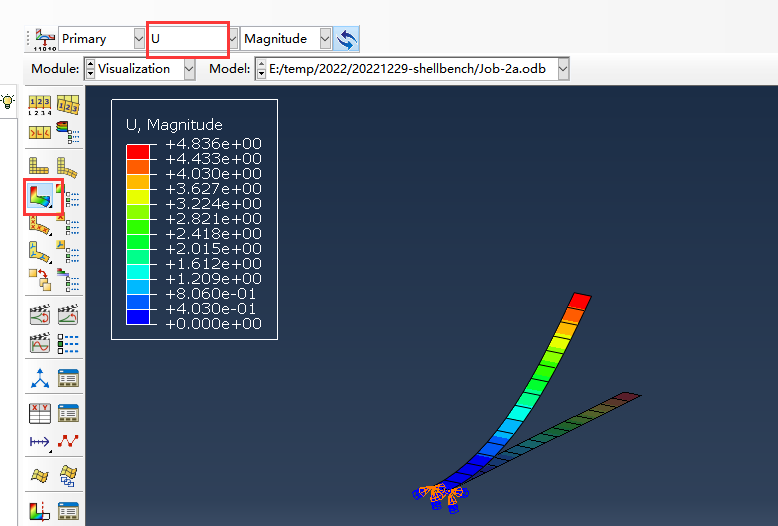
Task: Plot symbols on deformed shape
Action: coord(40,225)
